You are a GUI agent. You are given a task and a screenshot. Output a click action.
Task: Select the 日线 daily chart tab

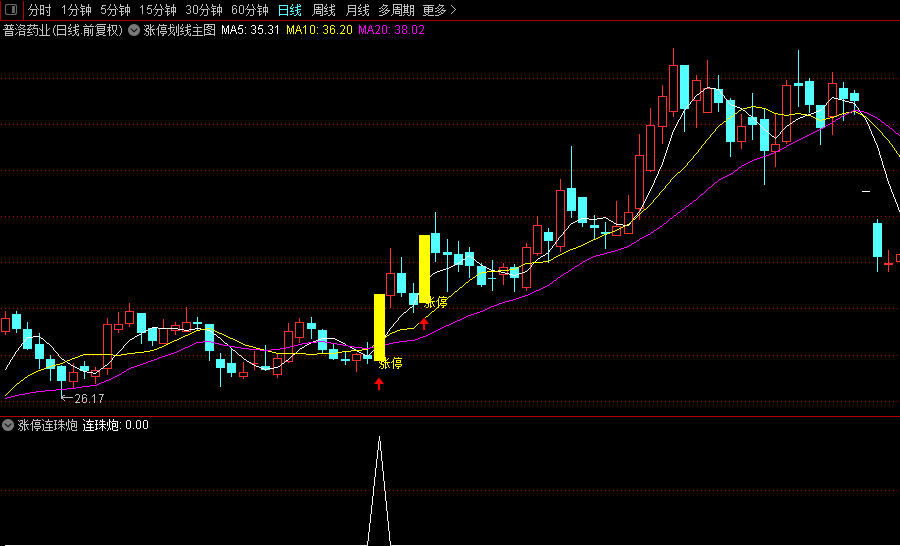pos(289,10)
